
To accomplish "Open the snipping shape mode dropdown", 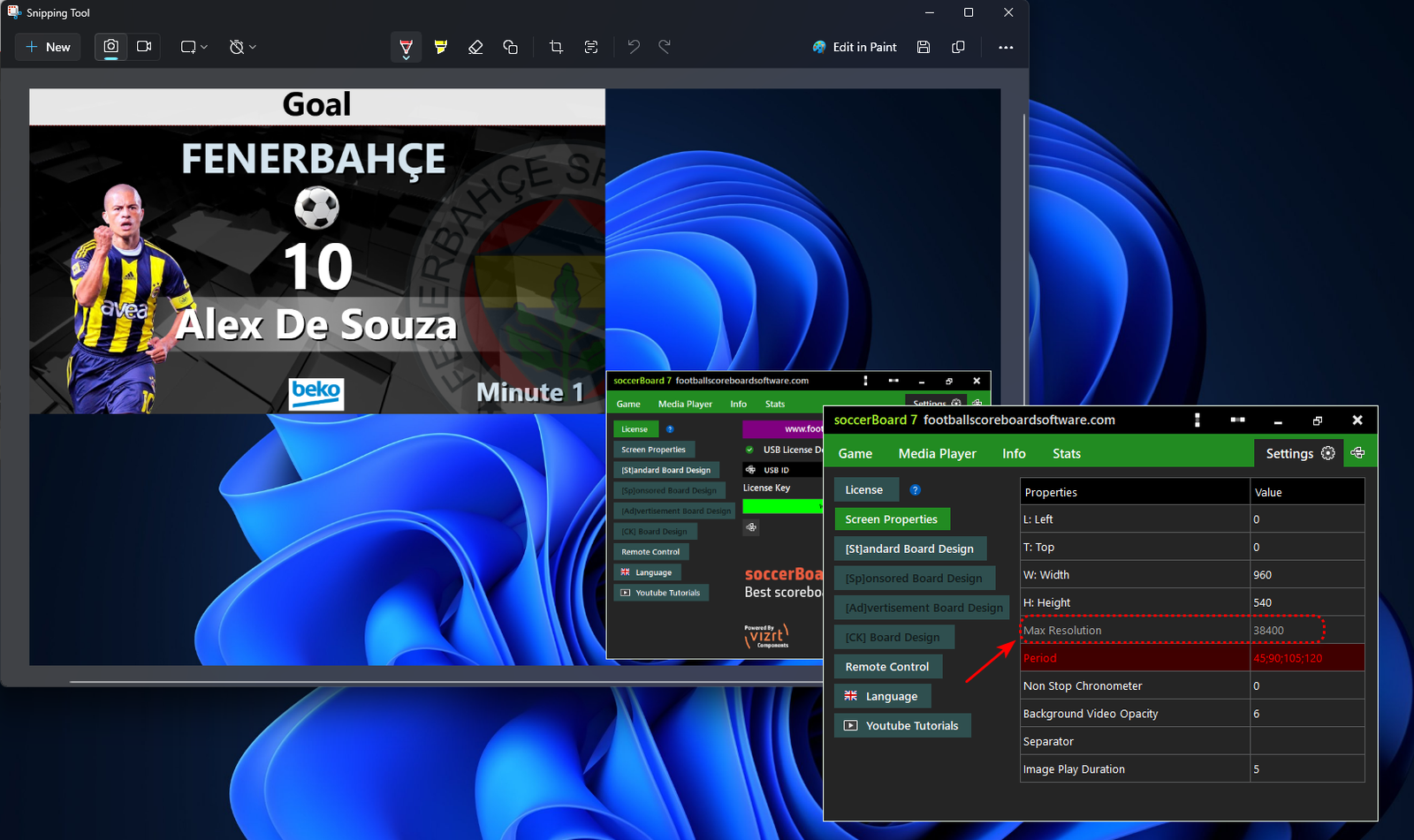I will (194, 47).
